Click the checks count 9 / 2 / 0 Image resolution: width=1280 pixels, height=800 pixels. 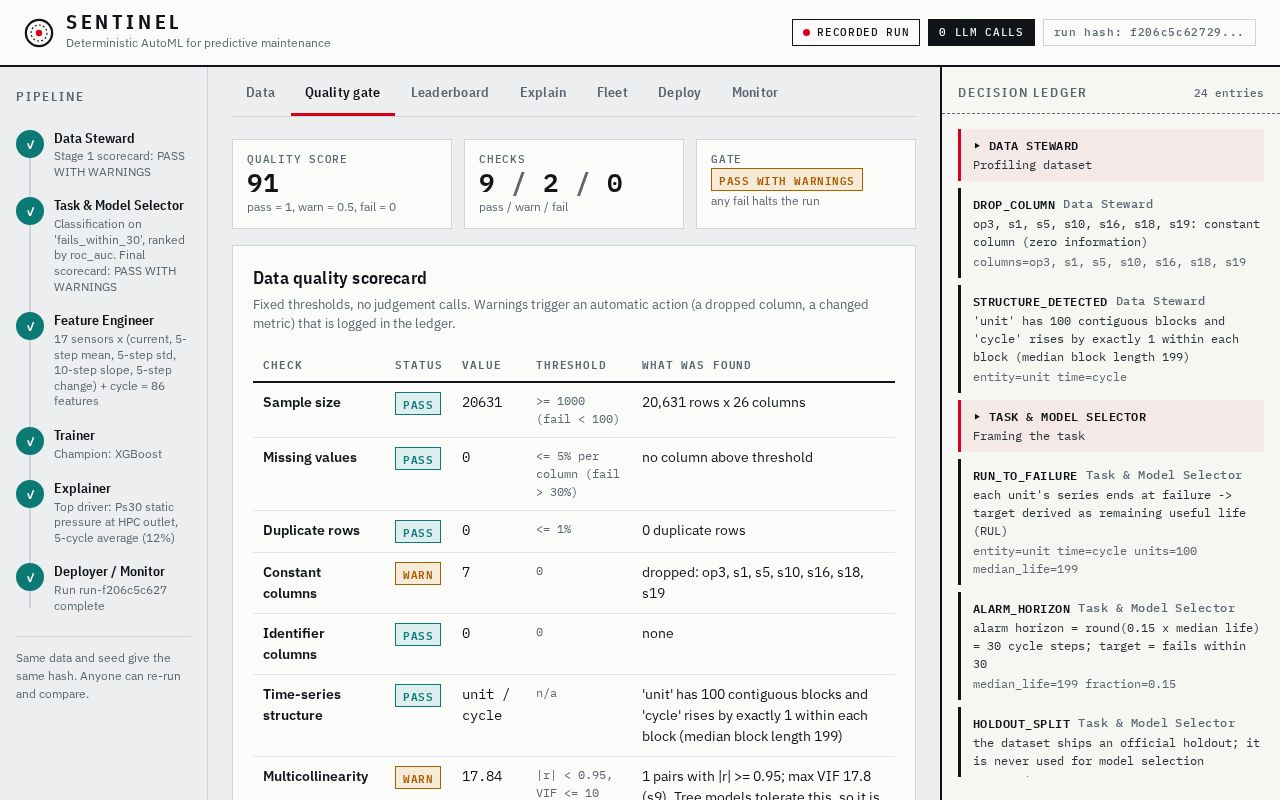[551, 183]
